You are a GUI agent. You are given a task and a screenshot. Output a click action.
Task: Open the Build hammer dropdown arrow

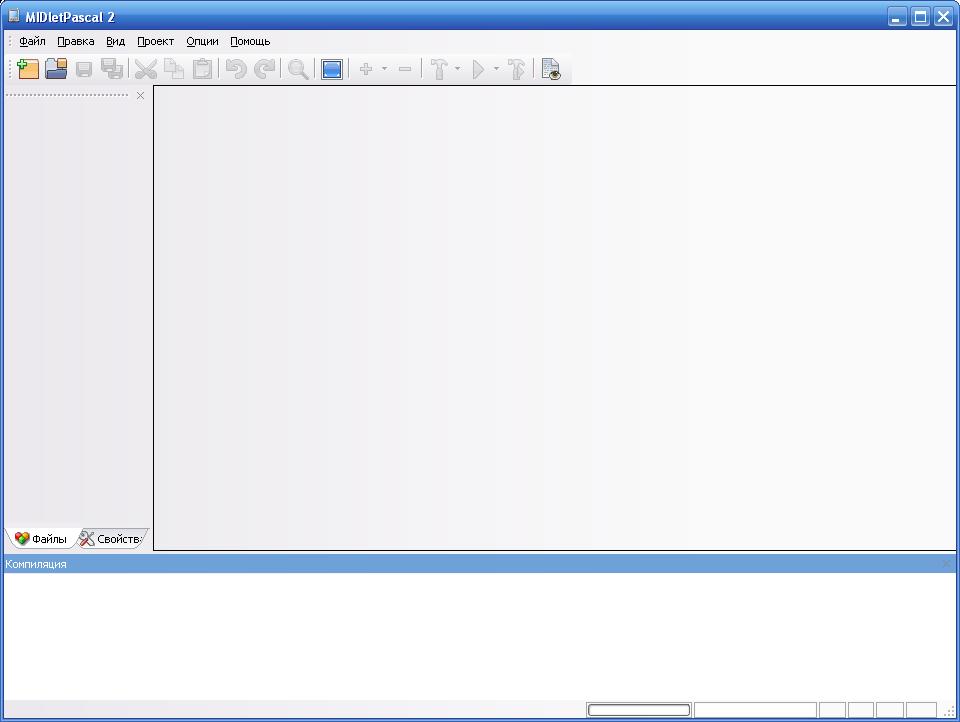[x=457, y=69]
